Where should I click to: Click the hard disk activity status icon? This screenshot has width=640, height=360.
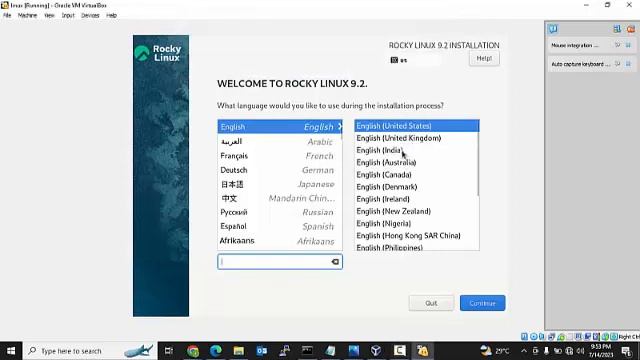click(x=524, y=337)
